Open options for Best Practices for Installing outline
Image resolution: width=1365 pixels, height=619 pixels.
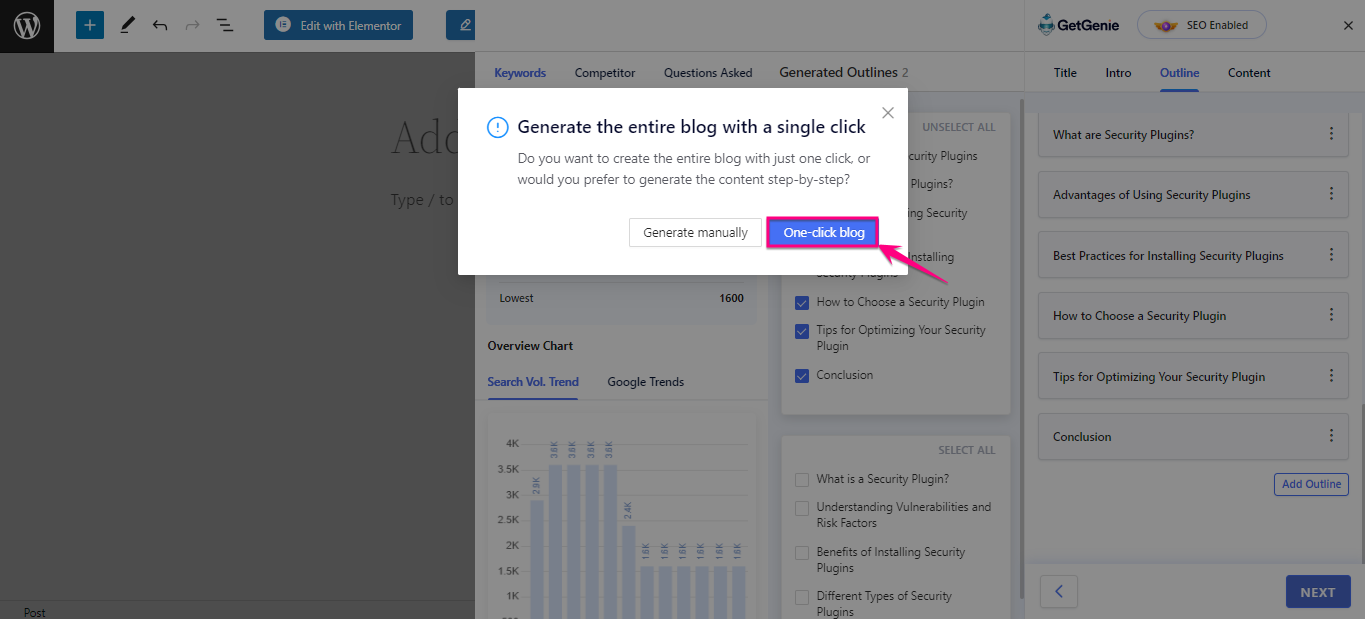pyautogui.click(x=1331, y=255)
